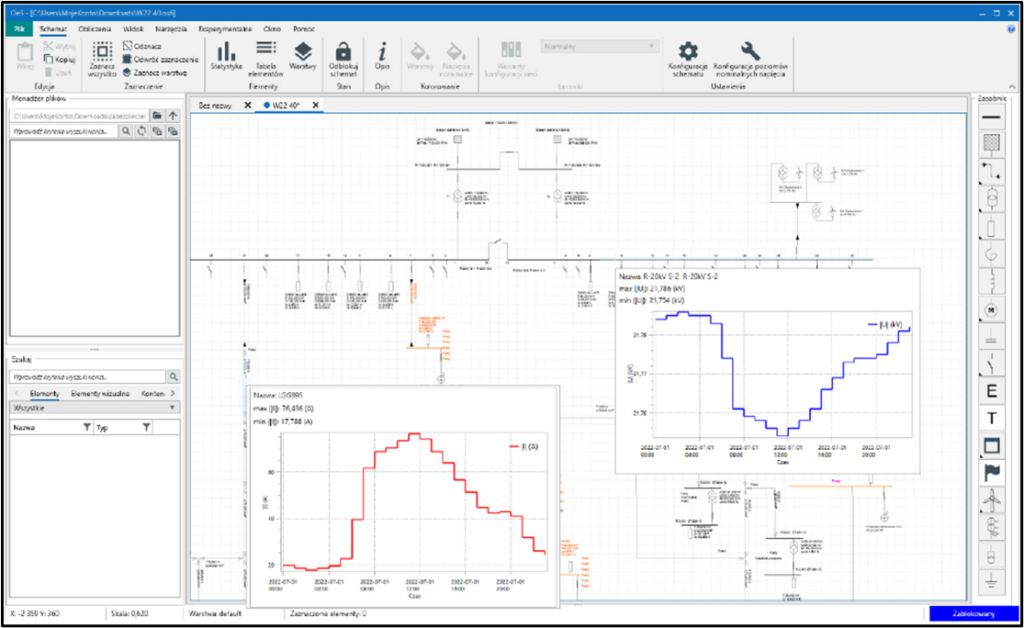Click file manager search magnifier icon

126,131
